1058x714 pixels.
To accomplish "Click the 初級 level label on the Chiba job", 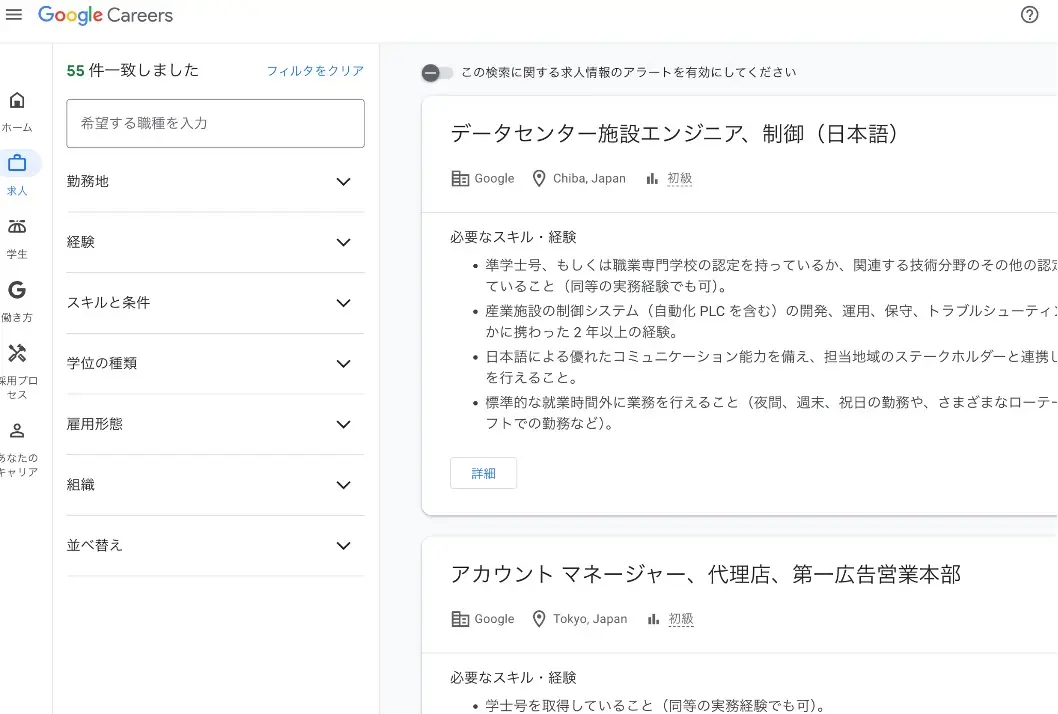I will coord(679,179).
